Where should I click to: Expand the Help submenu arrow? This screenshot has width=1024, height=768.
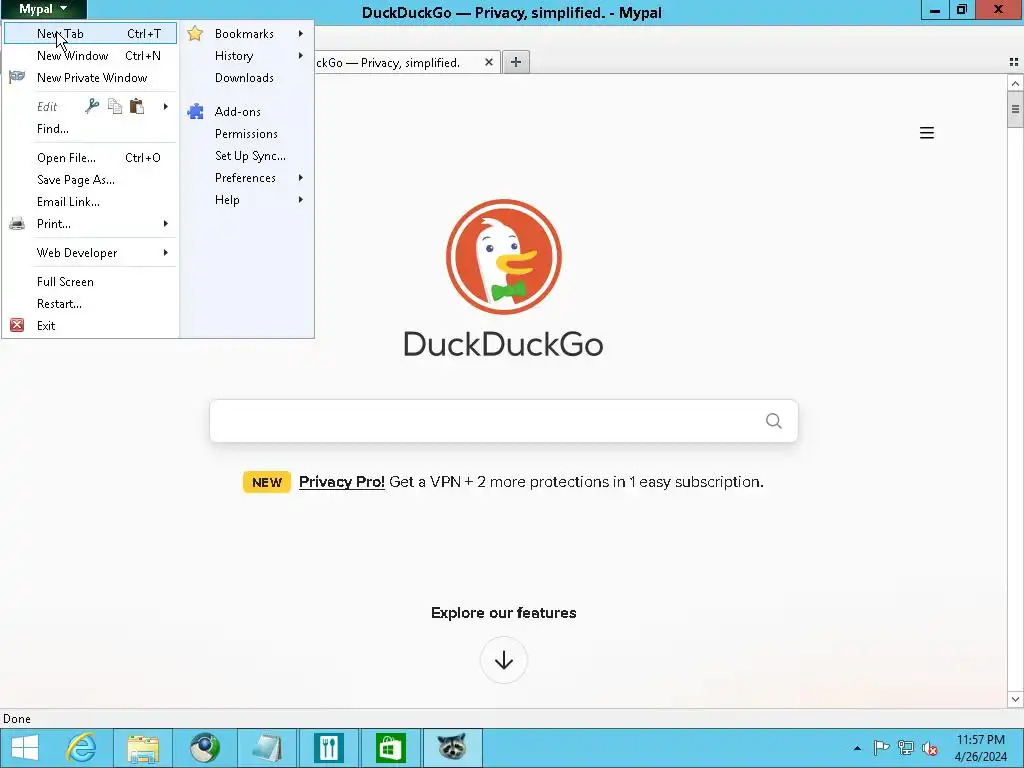[300, 200]
